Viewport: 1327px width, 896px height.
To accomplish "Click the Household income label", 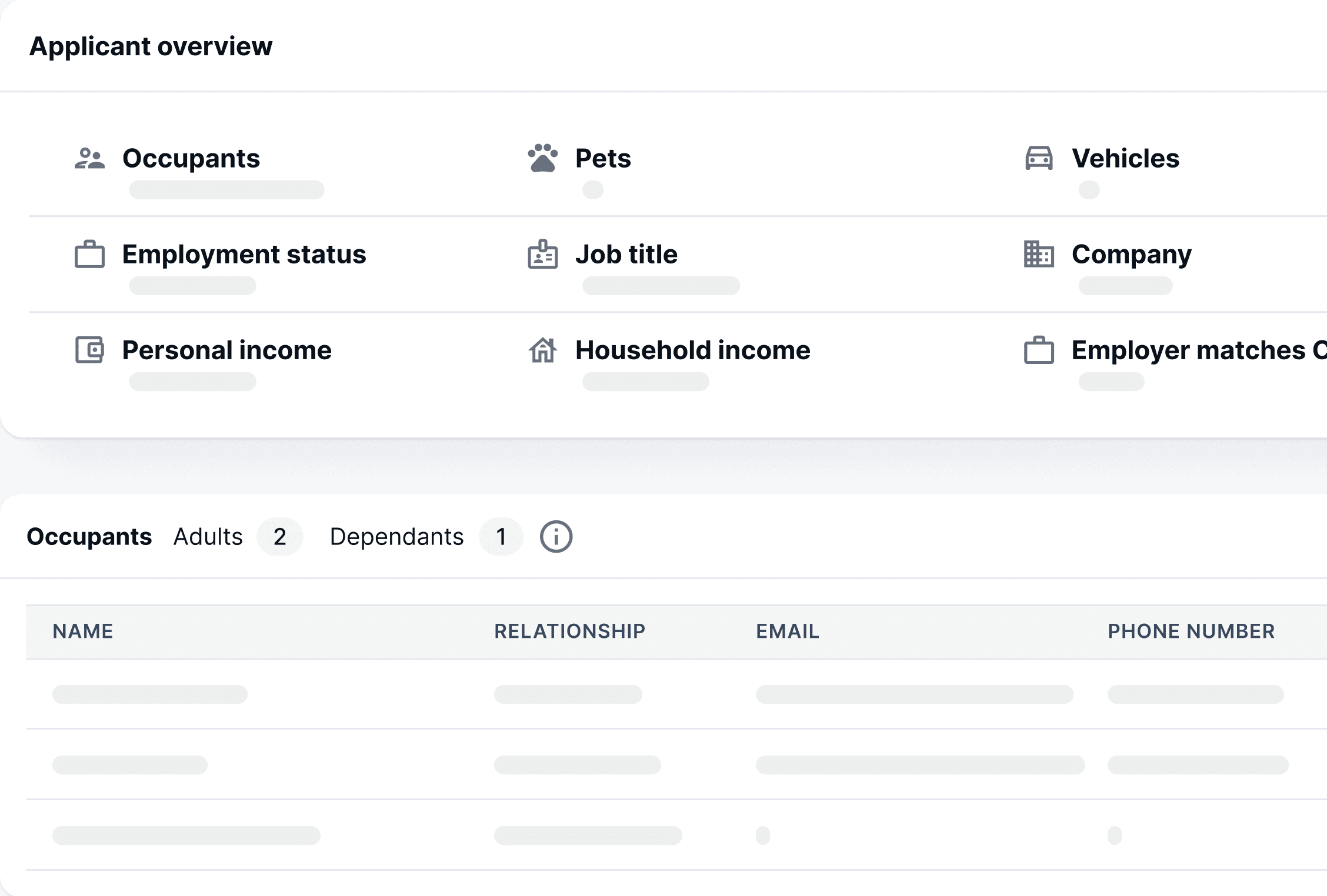I will [x=692, y=350].
